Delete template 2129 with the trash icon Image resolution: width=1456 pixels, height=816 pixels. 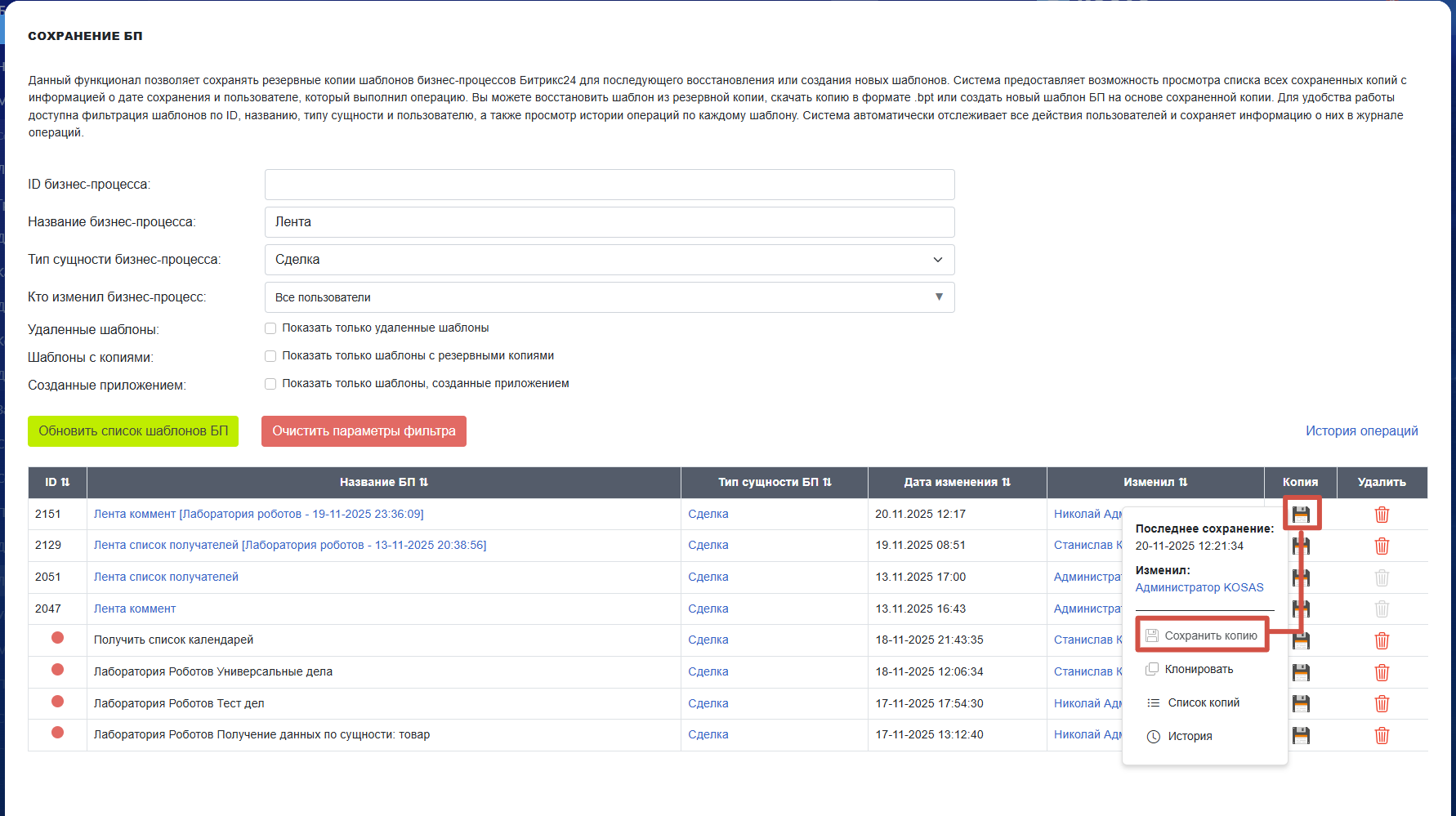[1382, 546]
